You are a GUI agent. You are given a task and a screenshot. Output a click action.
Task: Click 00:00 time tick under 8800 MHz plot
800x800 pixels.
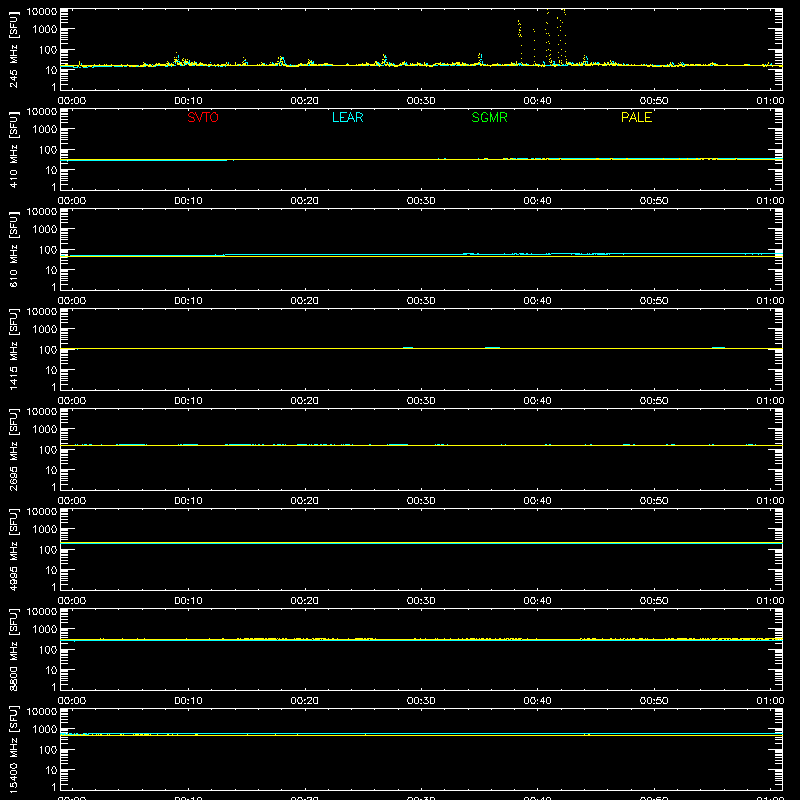(72, 701)
